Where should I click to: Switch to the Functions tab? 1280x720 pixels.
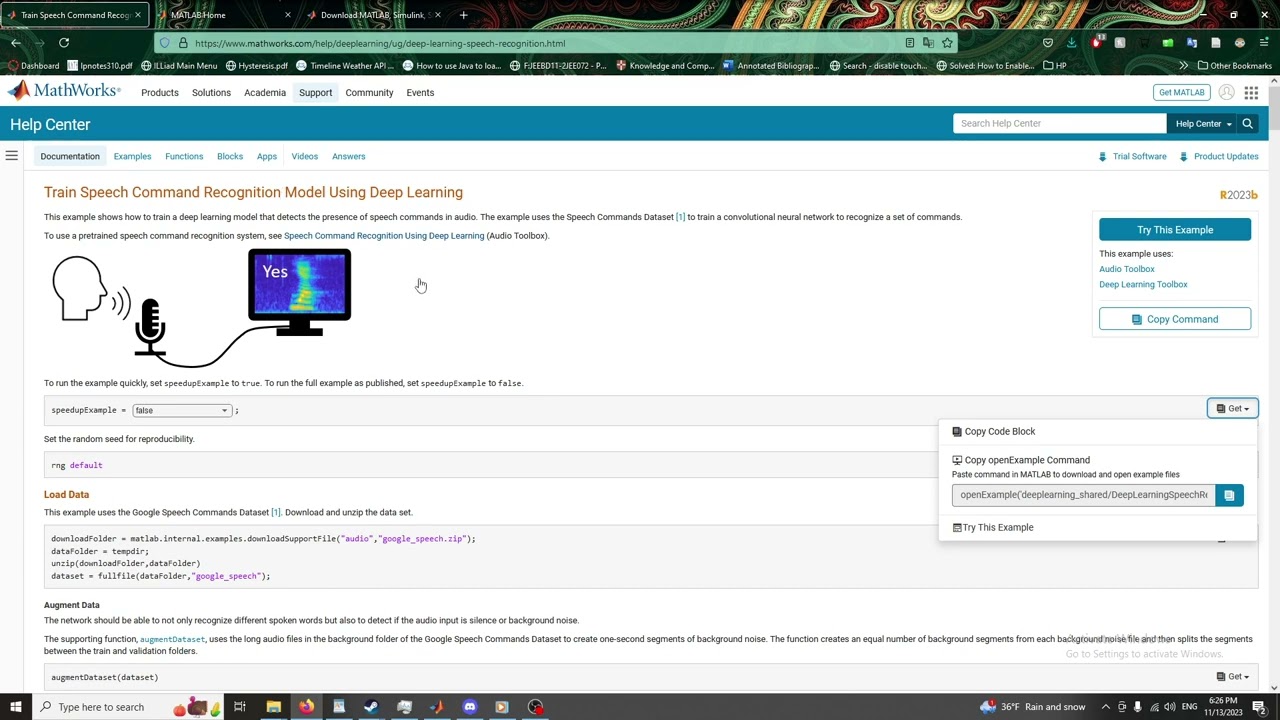pos(184,156)
